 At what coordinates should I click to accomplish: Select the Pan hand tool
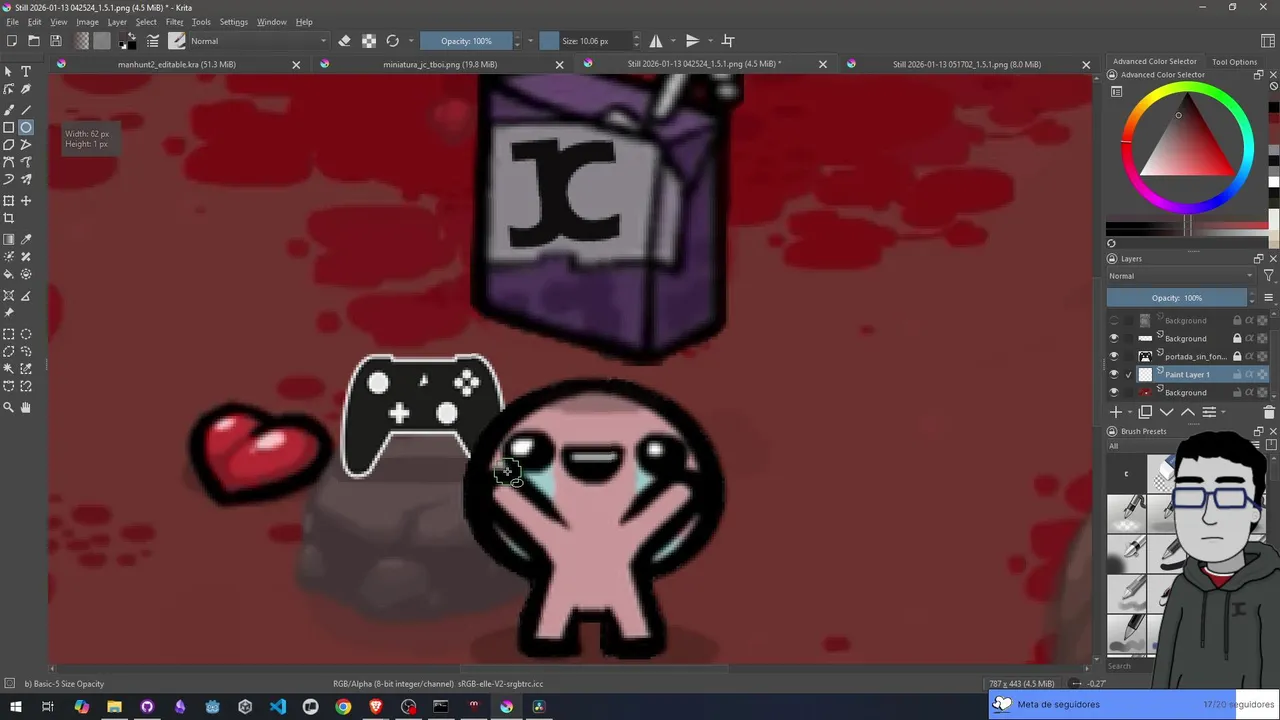click(x=26, y=408)
